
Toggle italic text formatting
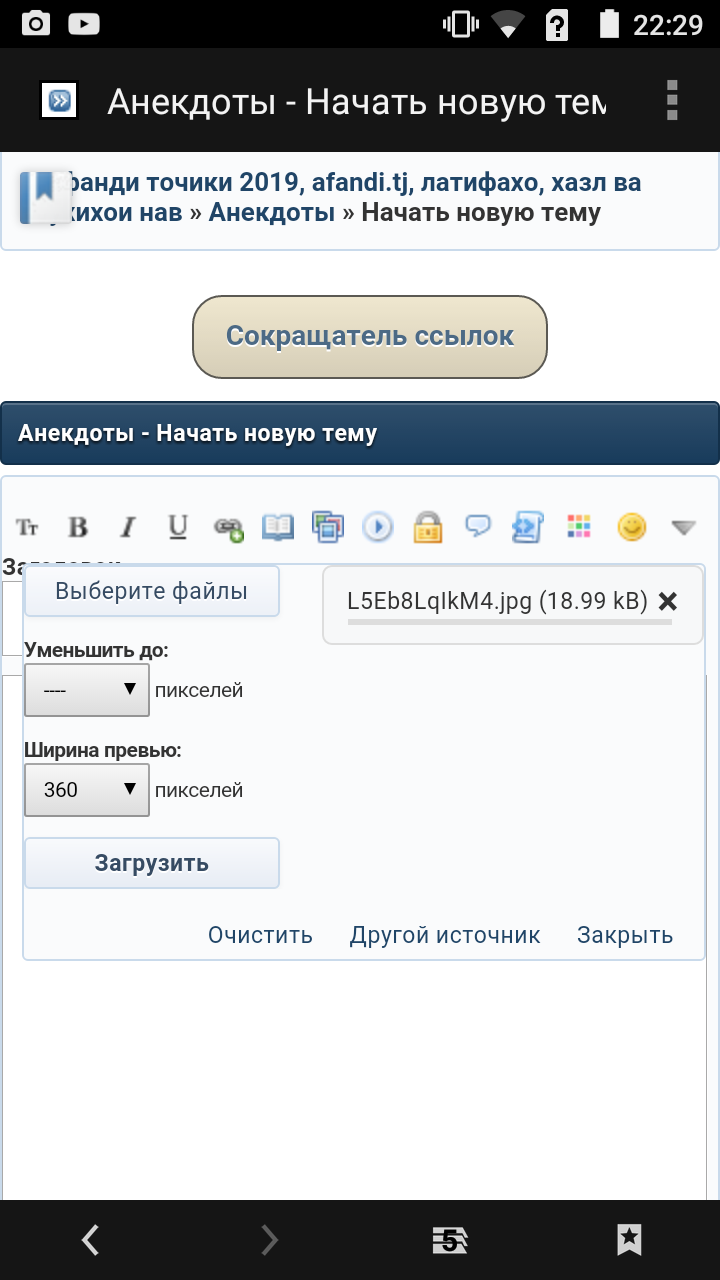(127, 527)
